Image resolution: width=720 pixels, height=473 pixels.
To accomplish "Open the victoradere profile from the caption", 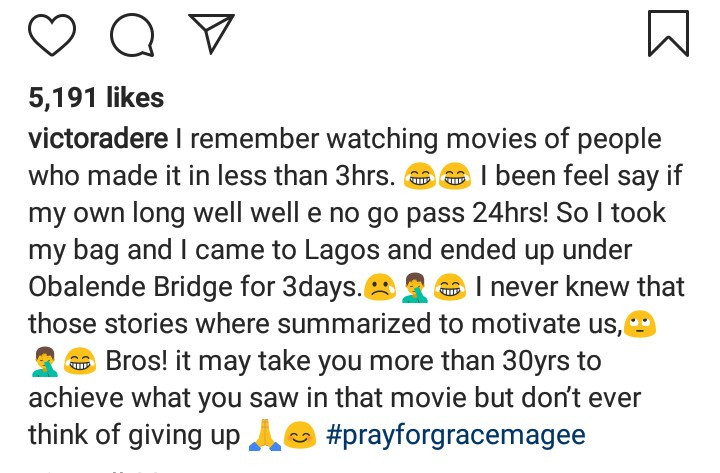I will [98, 138].
